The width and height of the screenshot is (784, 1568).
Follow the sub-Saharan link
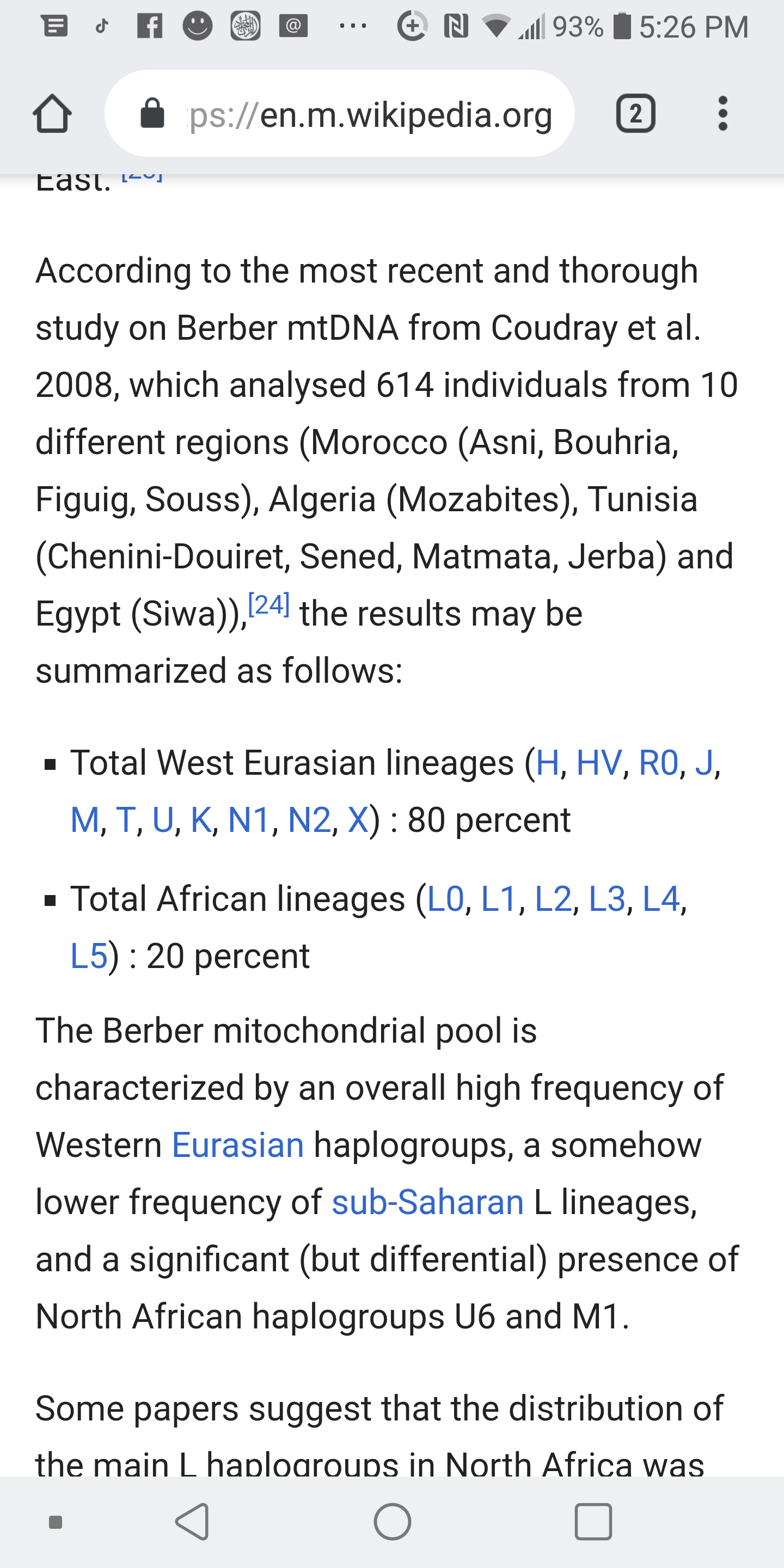[x=428, y=1202]
